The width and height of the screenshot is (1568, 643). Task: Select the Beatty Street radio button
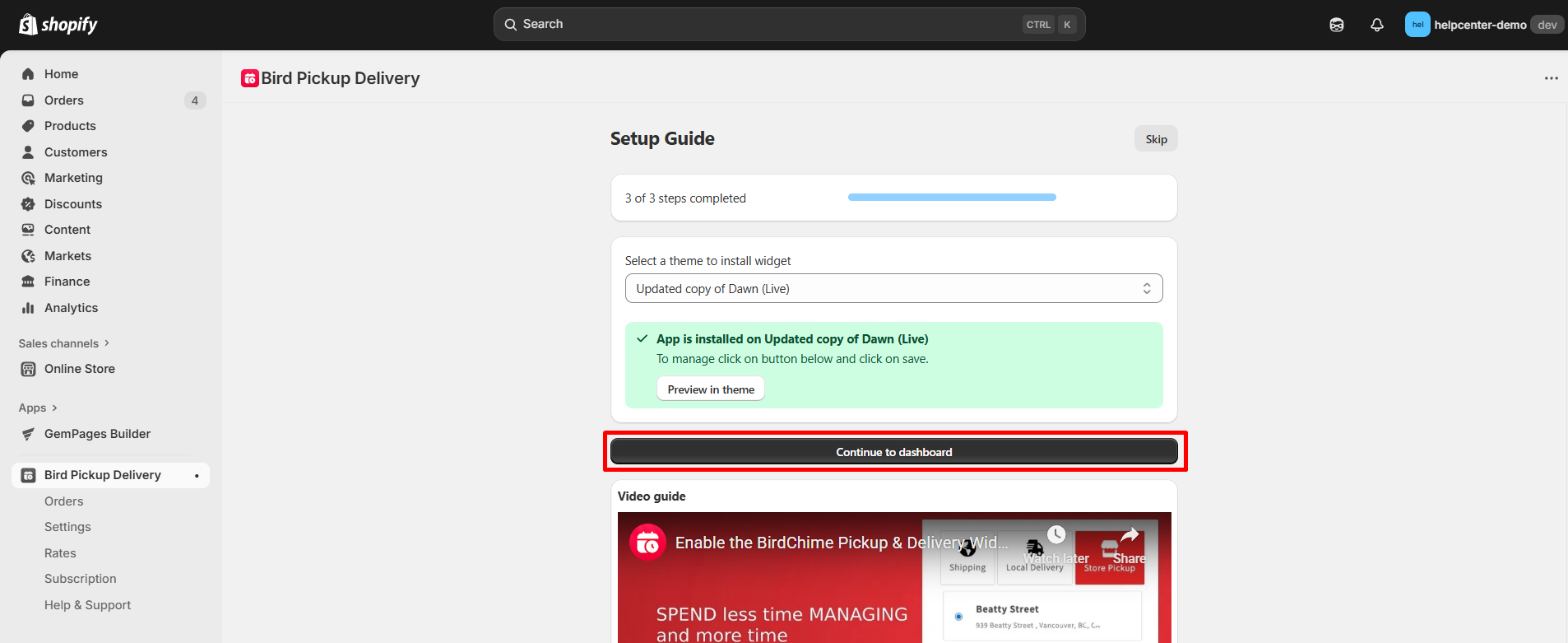click(x=958, y=617)
